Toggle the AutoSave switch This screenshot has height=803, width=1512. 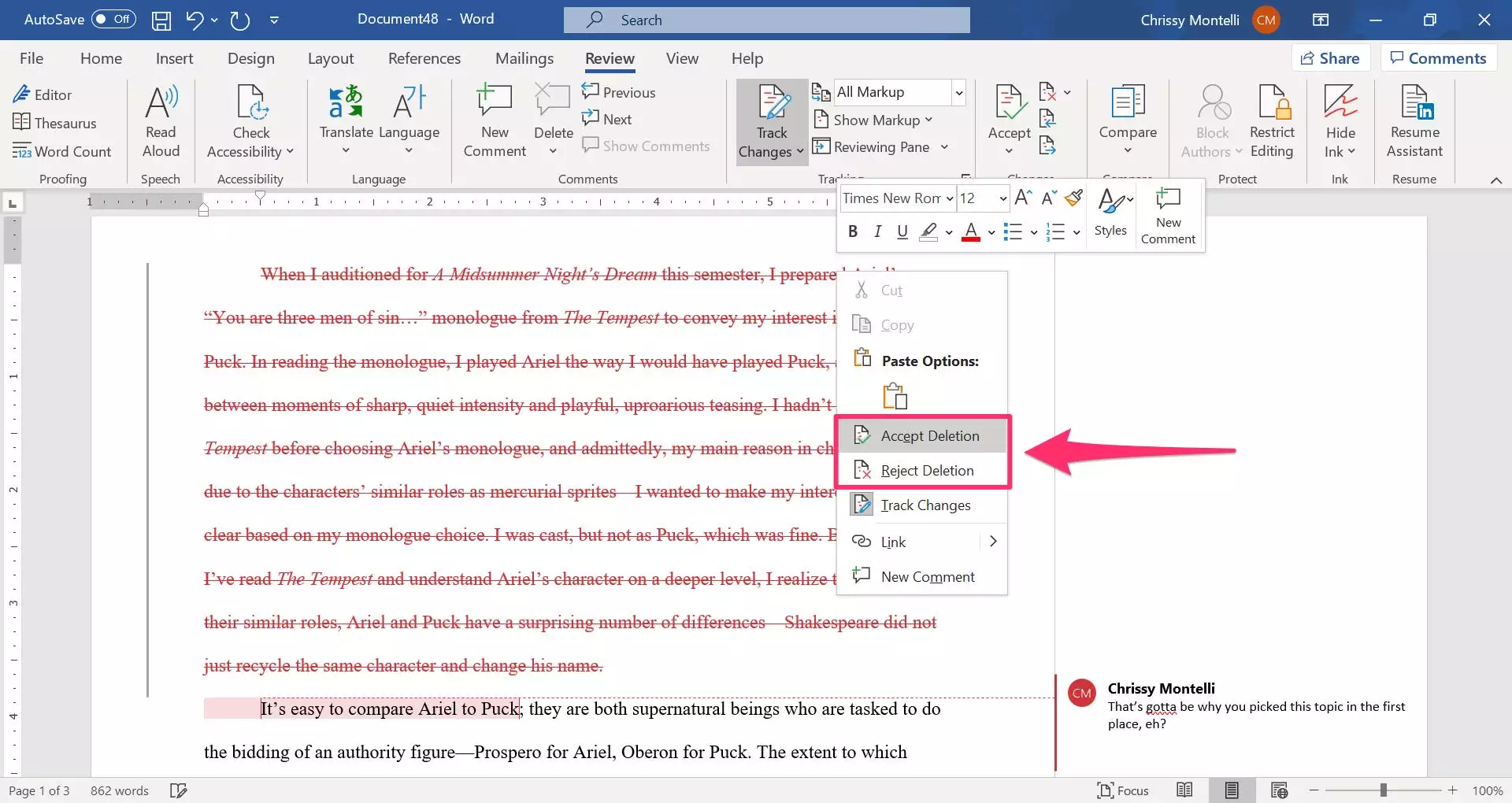pyautogui.click(x=113, y=20)
